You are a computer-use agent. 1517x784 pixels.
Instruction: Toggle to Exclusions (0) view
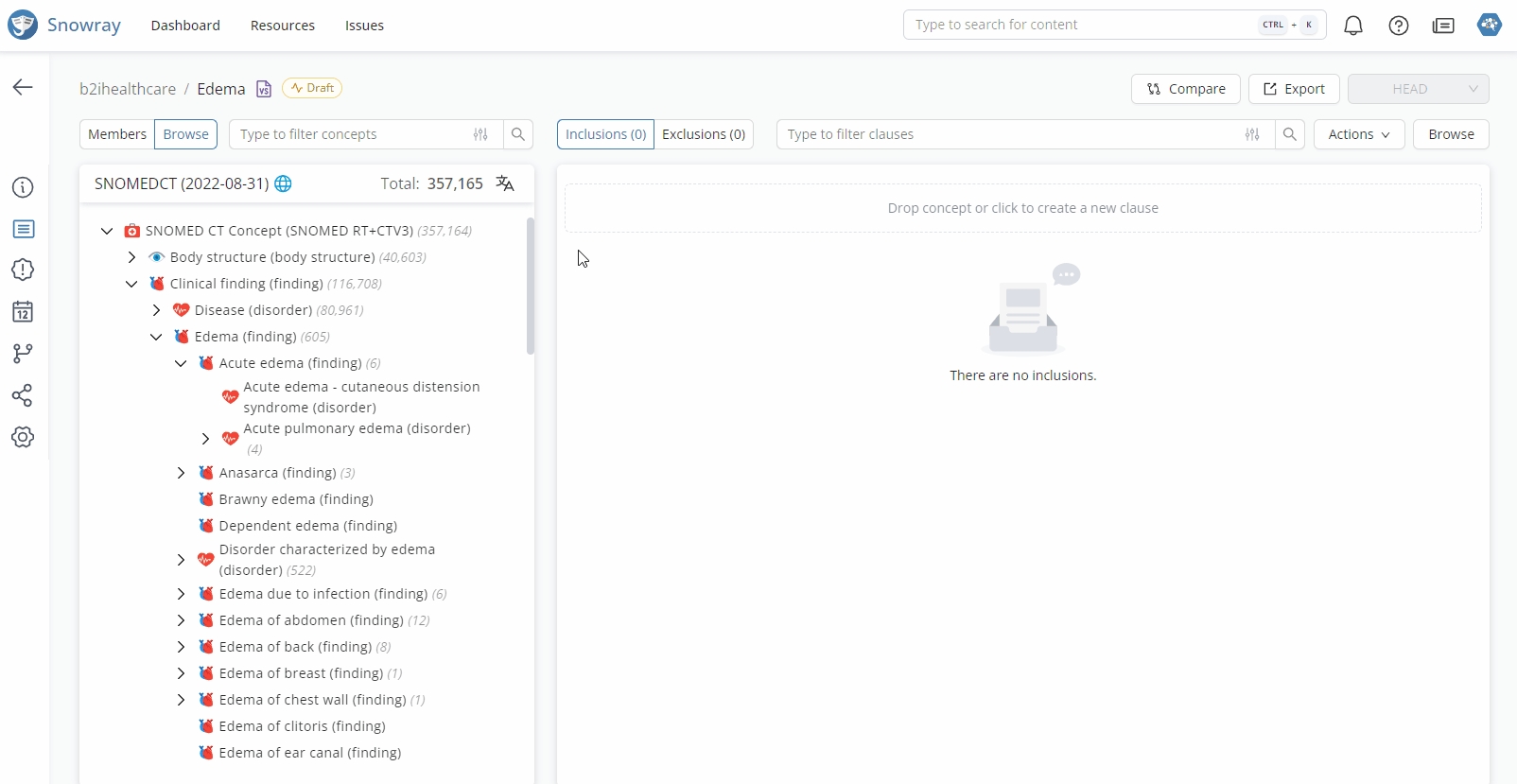pyautogui.click(x=704, y=134)
